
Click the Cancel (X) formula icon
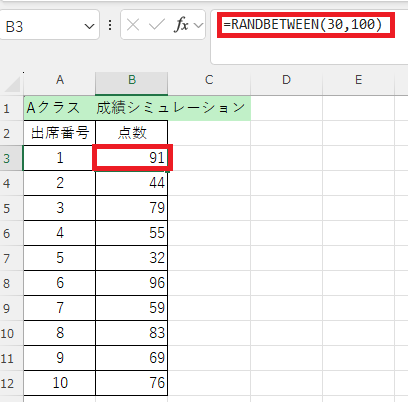(x=133, y=25)
